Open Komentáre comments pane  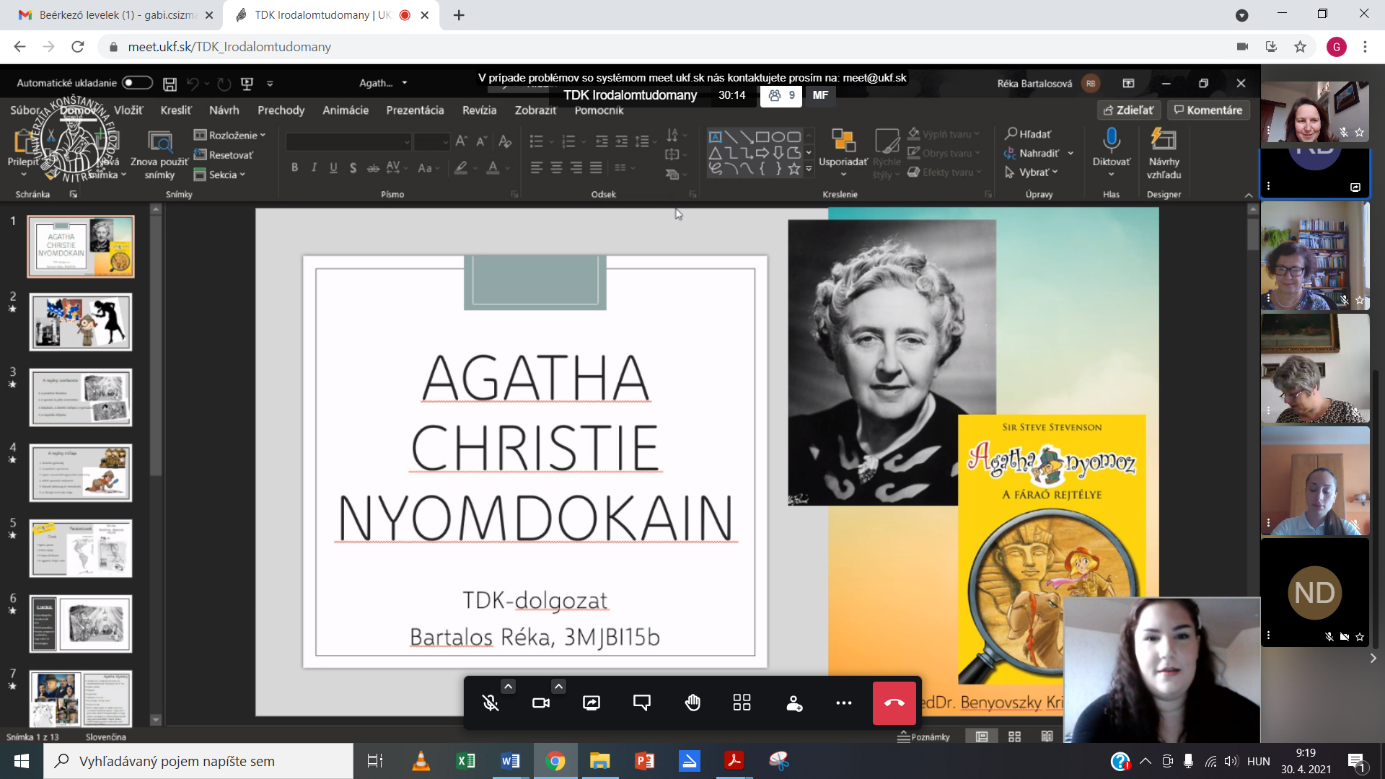pyautogui.click(x=1208, y=110)
